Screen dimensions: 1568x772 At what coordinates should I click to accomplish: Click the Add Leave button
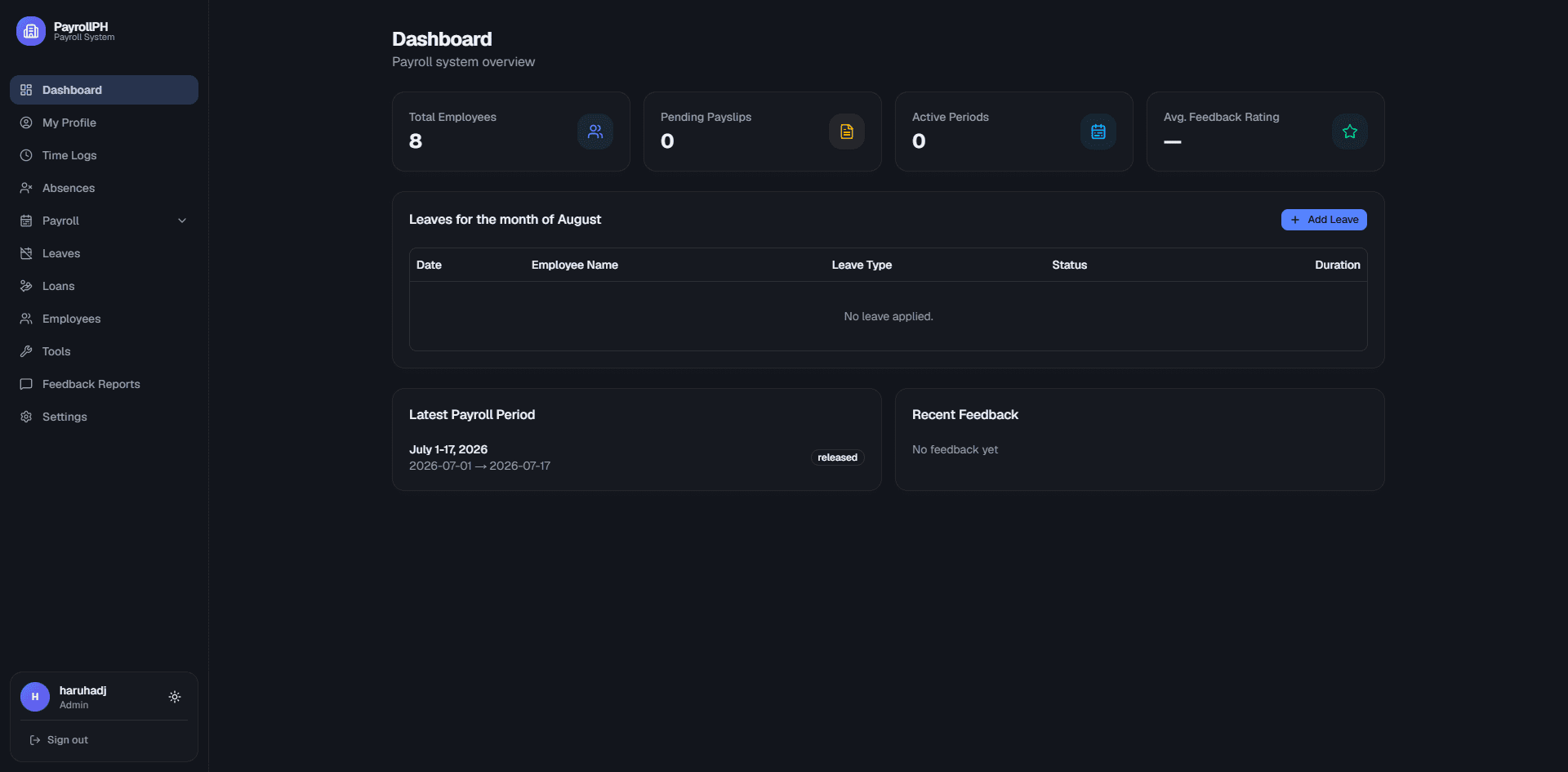tap(1324, 220)
